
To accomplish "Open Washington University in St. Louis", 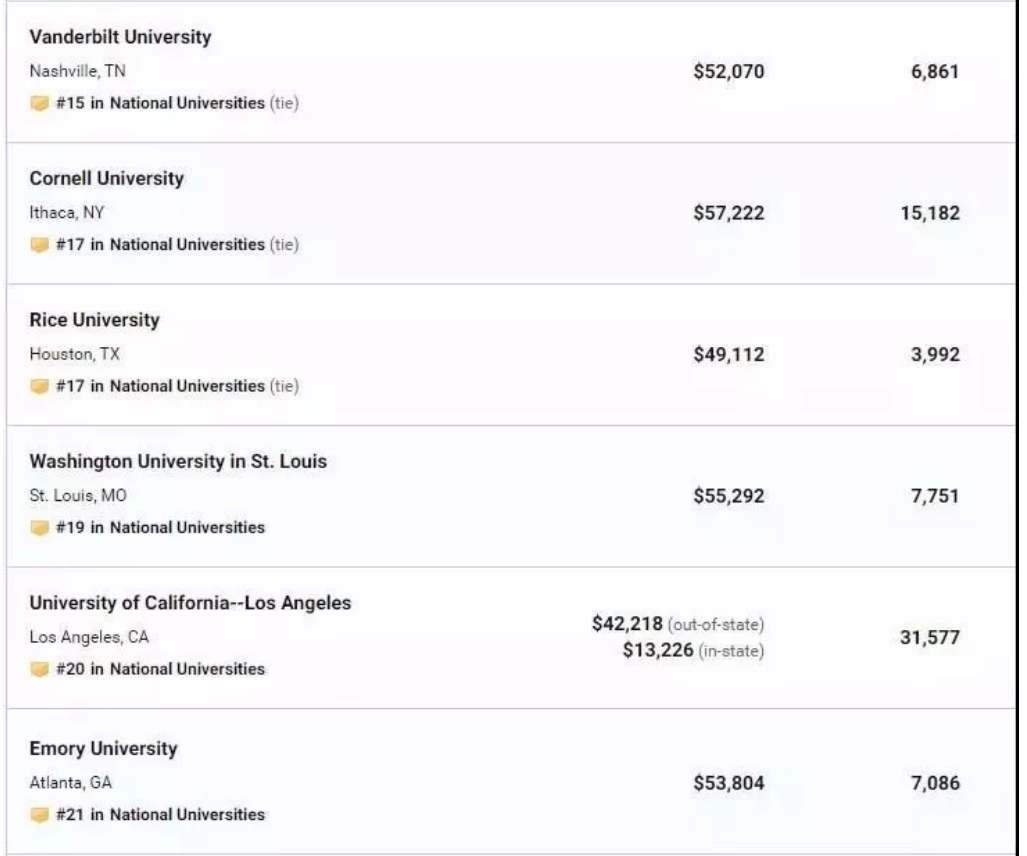I will [x=178, y=462].
